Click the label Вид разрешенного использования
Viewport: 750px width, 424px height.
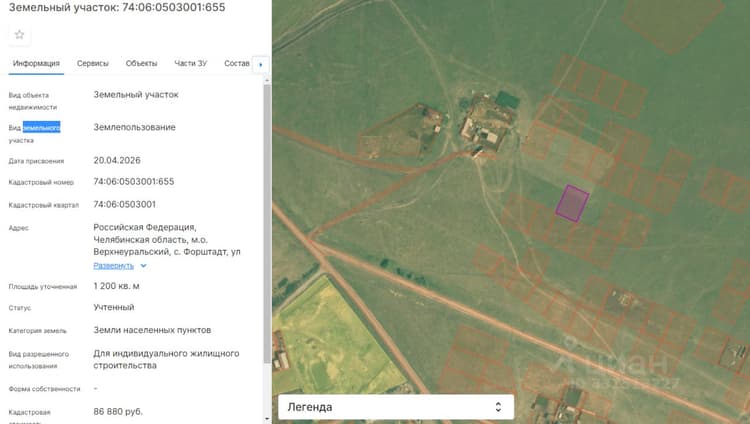coord(39,360)
